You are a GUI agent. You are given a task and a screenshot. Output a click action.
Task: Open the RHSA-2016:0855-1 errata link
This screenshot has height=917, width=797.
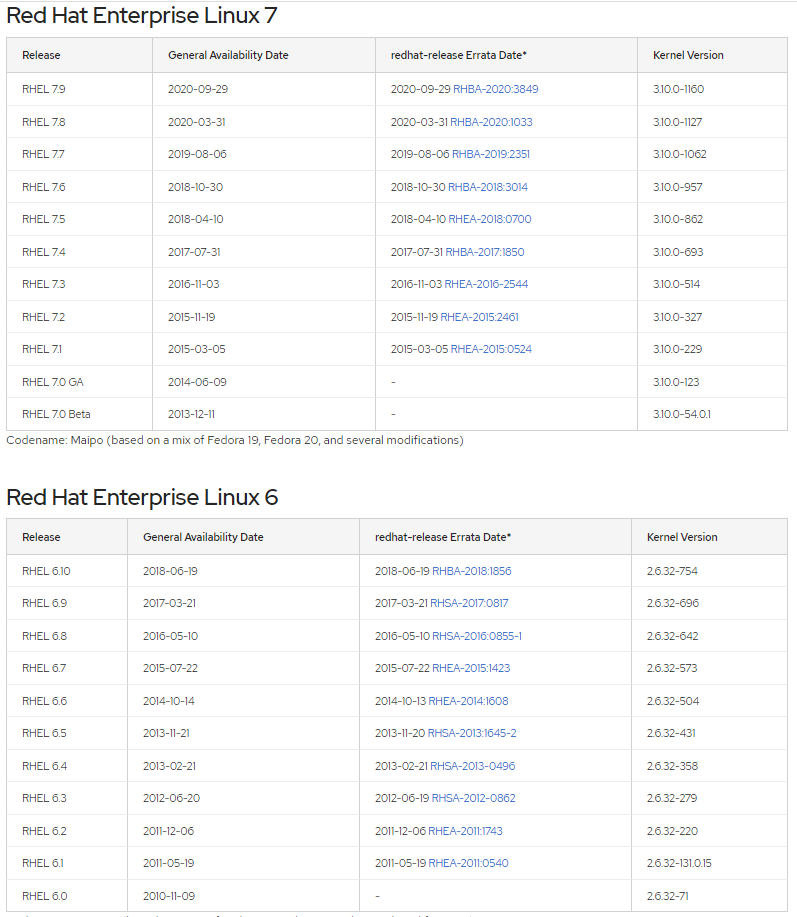pyautogui.click(x=477, y=636)
